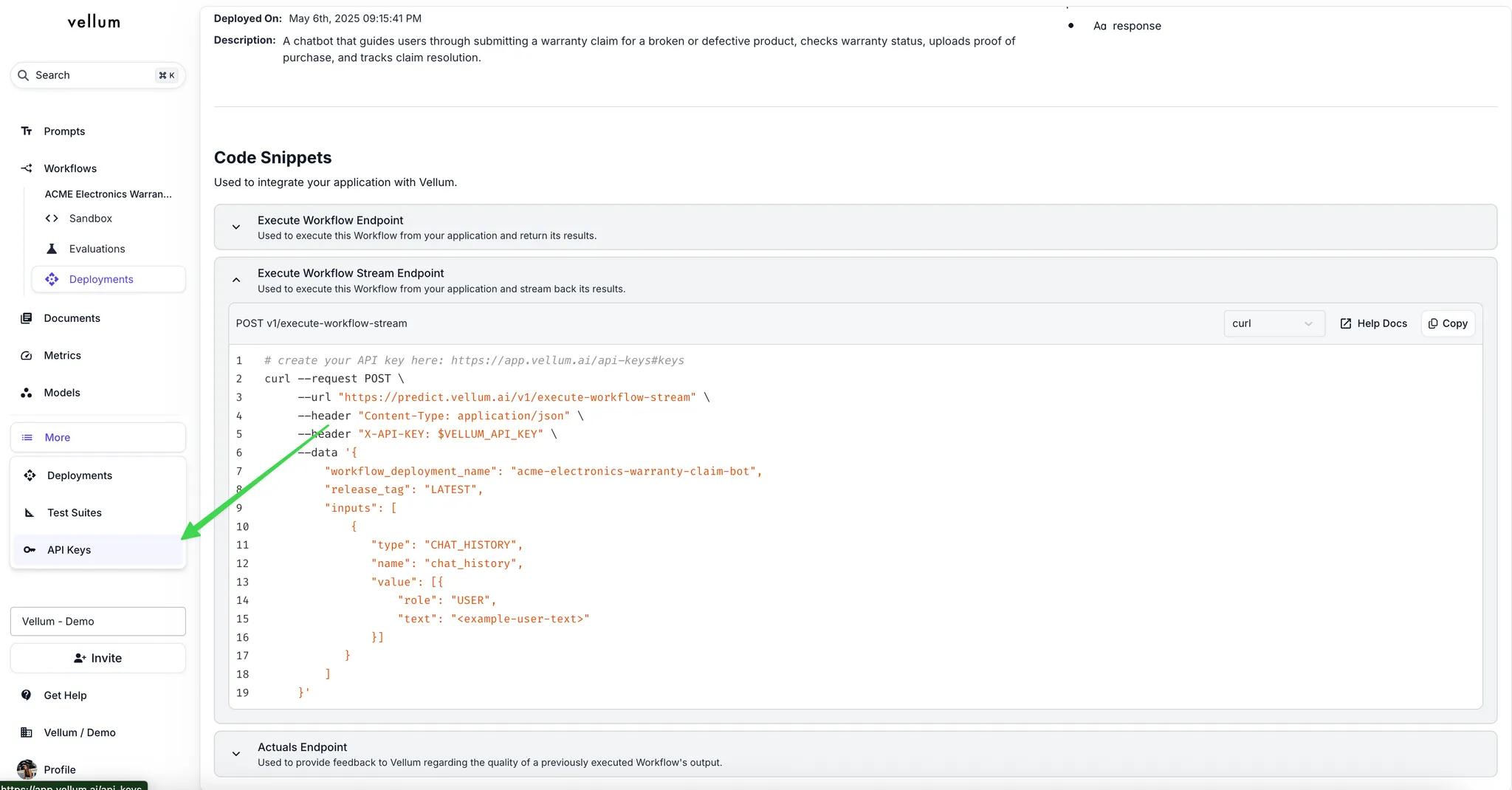Expand the Actuals Endpoint section

click(236, 754)
